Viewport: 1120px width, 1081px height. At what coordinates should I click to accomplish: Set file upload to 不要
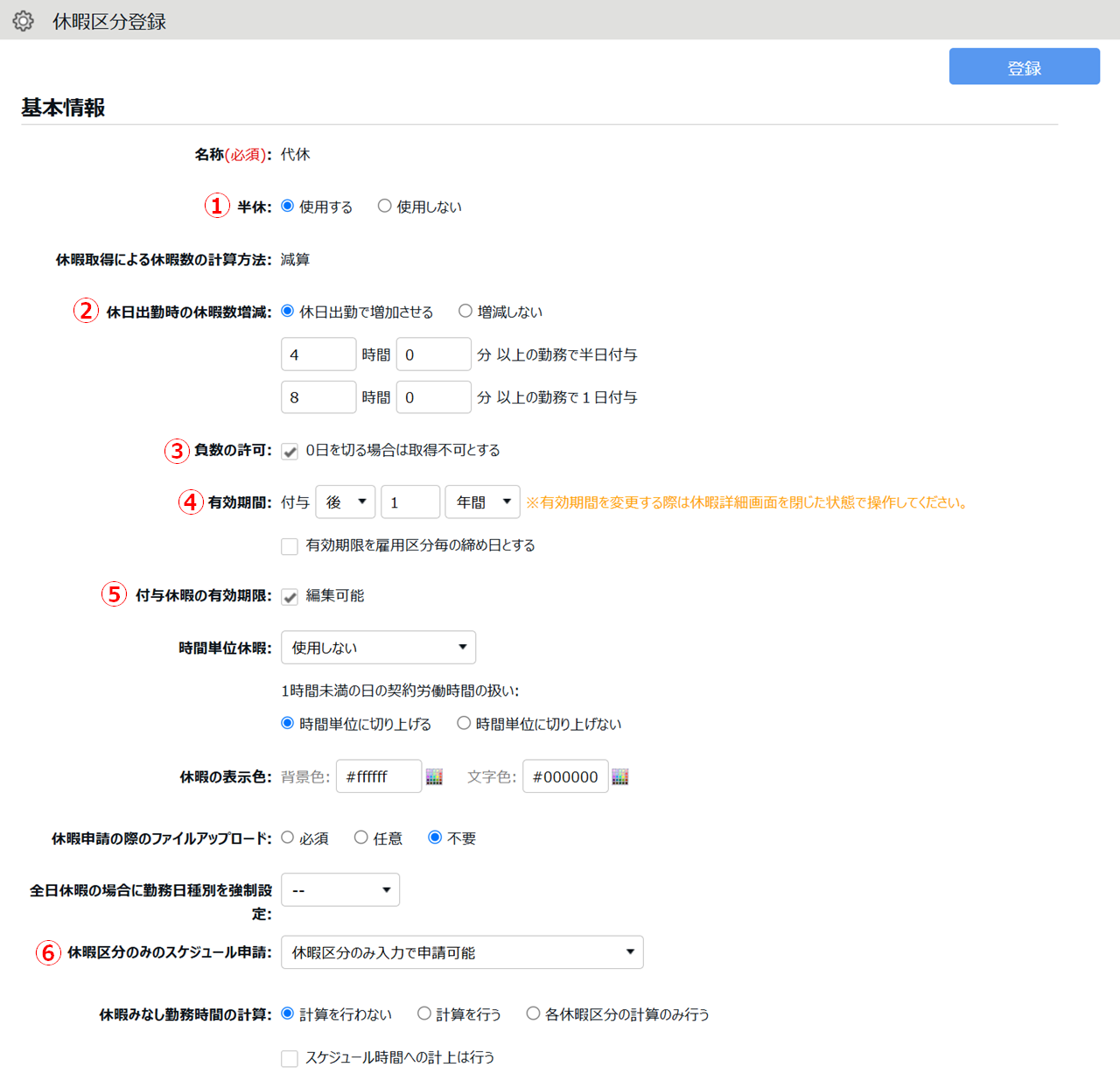435,838
